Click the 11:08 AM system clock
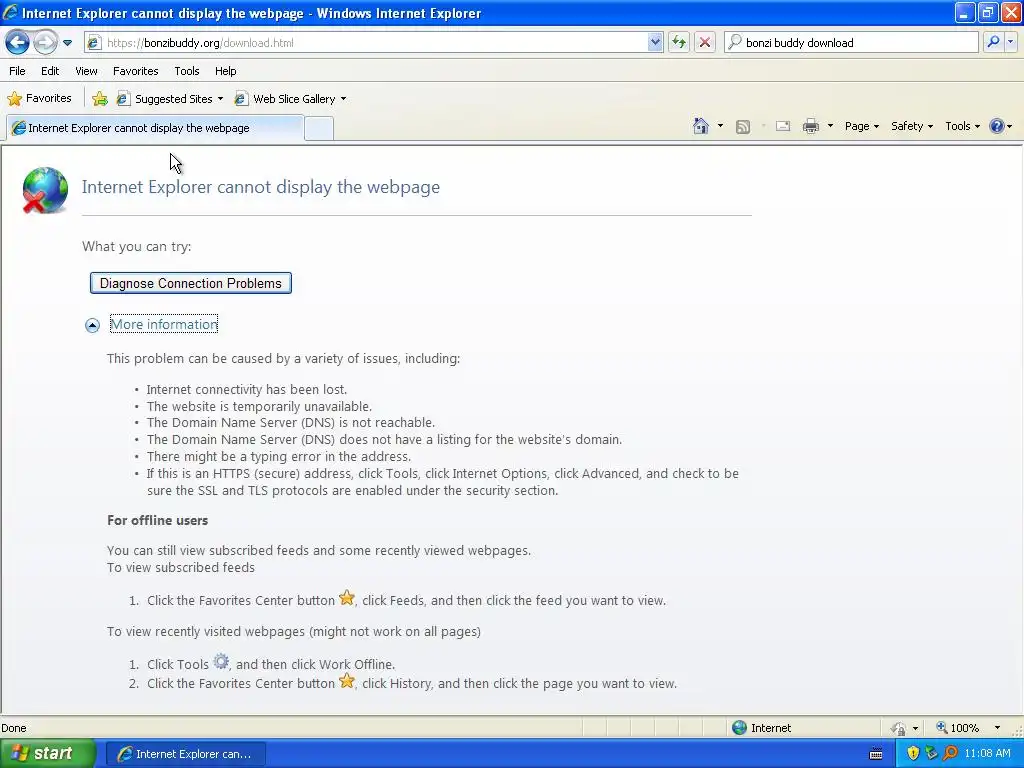This screenshot has height=768, width=1024. 987,754
